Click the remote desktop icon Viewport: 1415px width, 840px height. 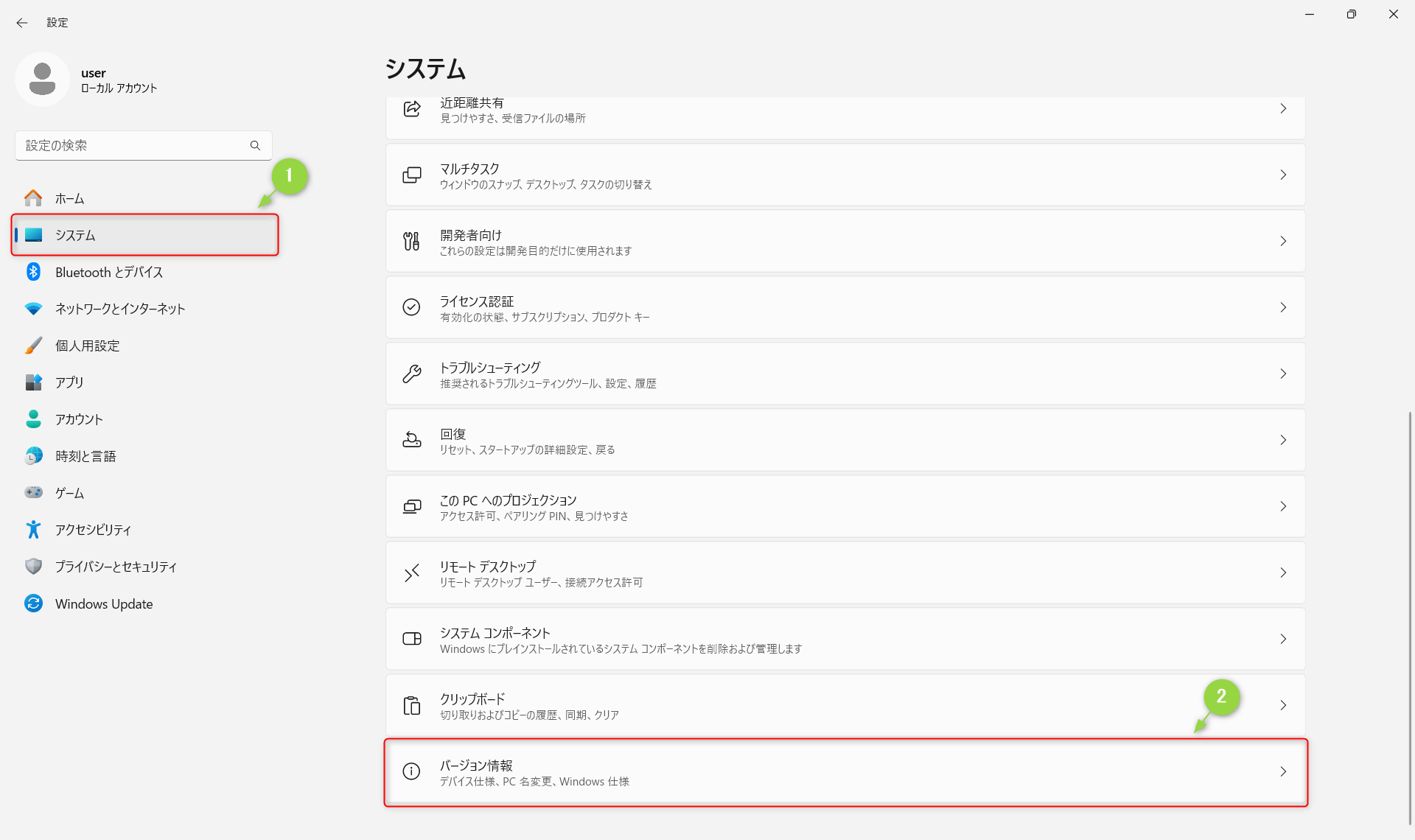click(411, 573)
